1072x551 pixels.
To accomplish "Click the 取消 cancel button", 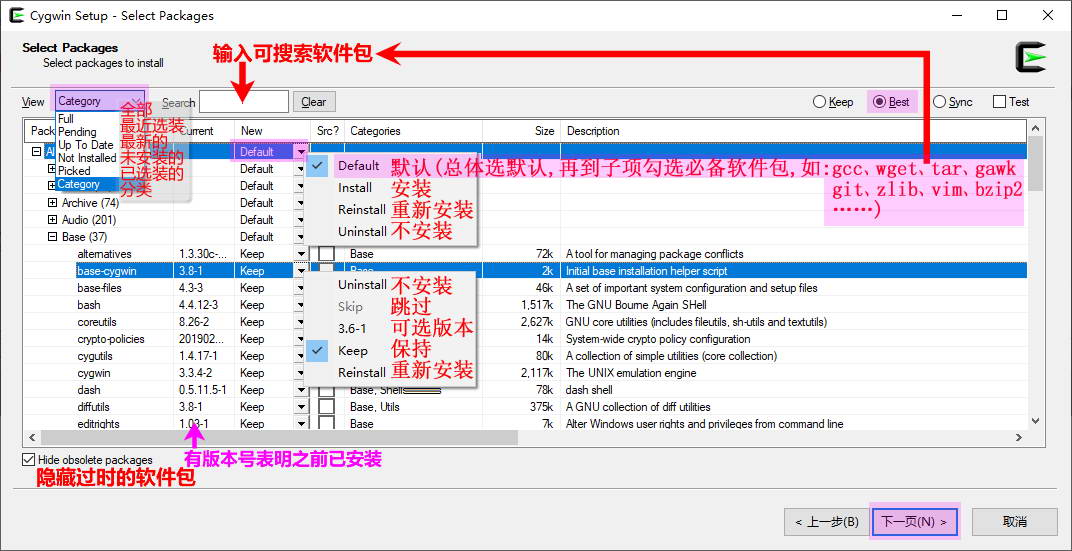I will point(1014,521).
